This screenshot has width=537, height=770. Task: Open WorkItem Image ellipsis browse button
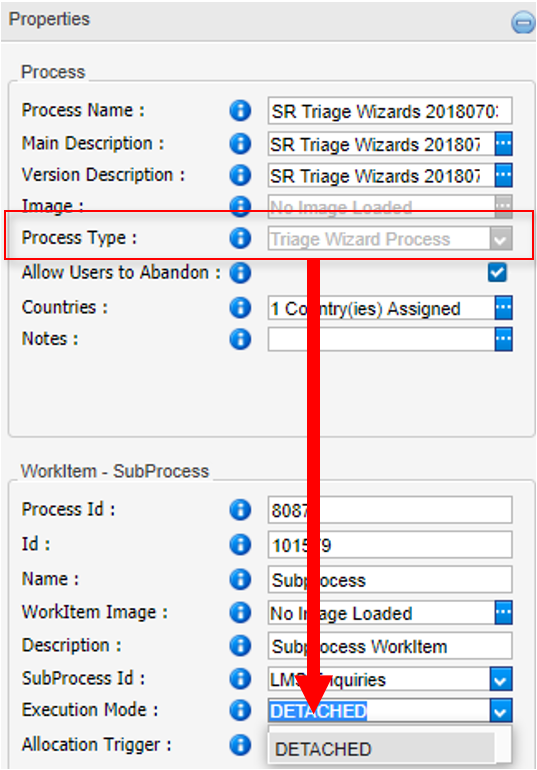(504, 612)
